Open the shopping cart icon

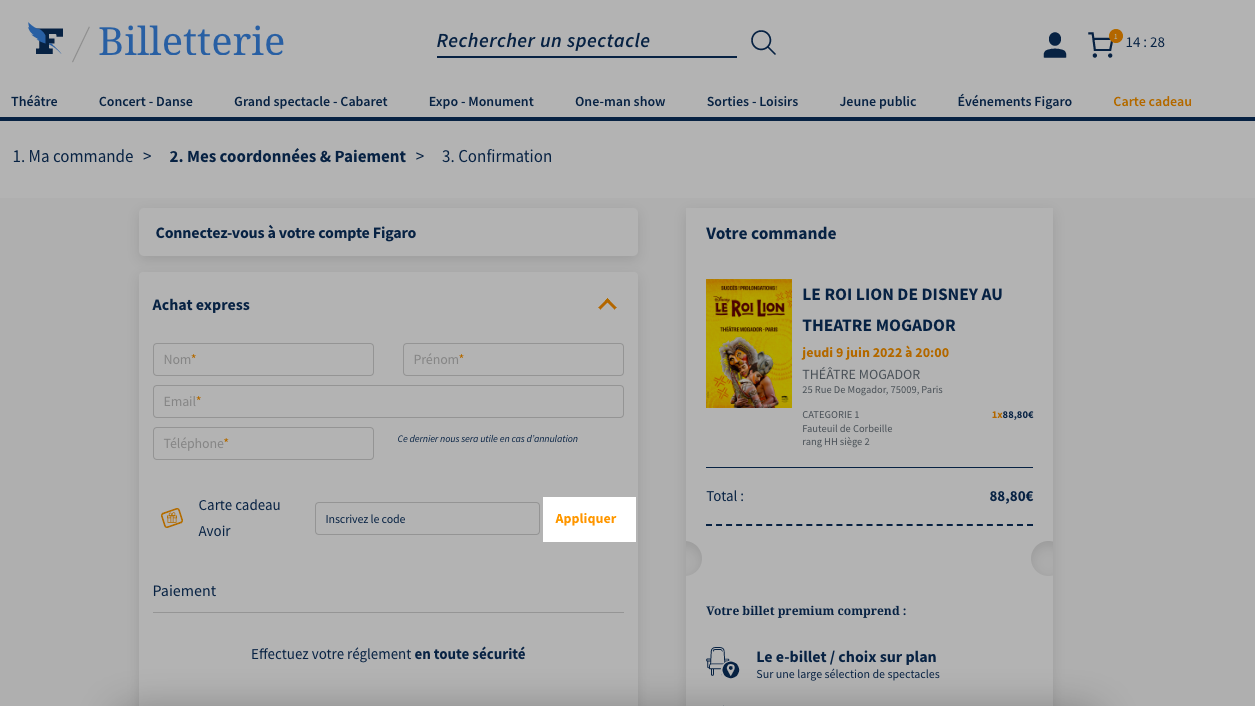tap(1102, 44)
